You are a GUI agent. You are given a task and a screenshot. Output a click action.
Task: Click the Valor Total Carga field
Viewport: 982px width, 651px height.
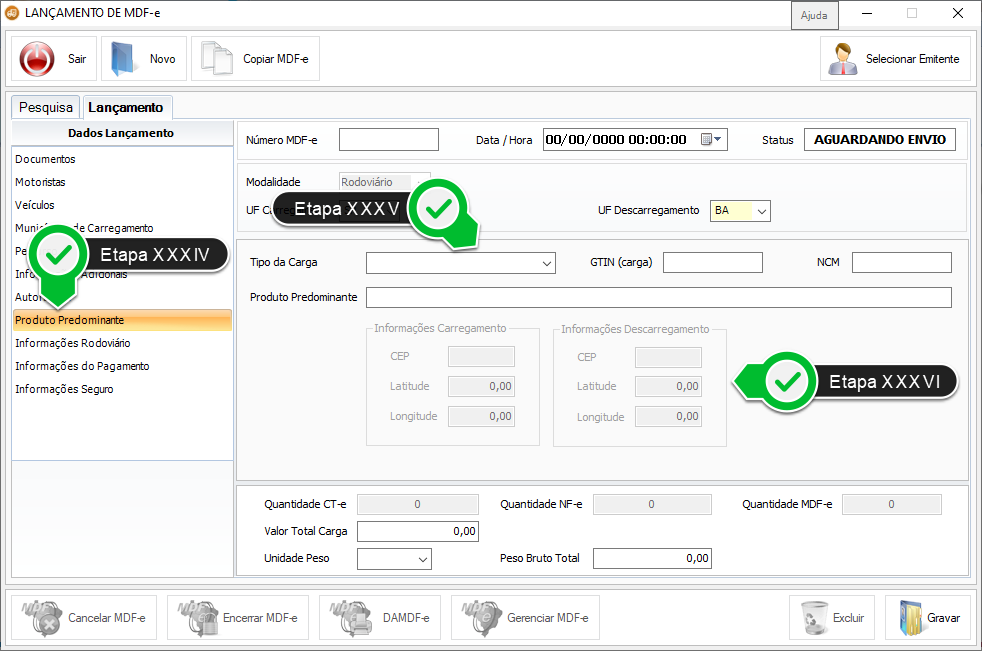[418, 531]
